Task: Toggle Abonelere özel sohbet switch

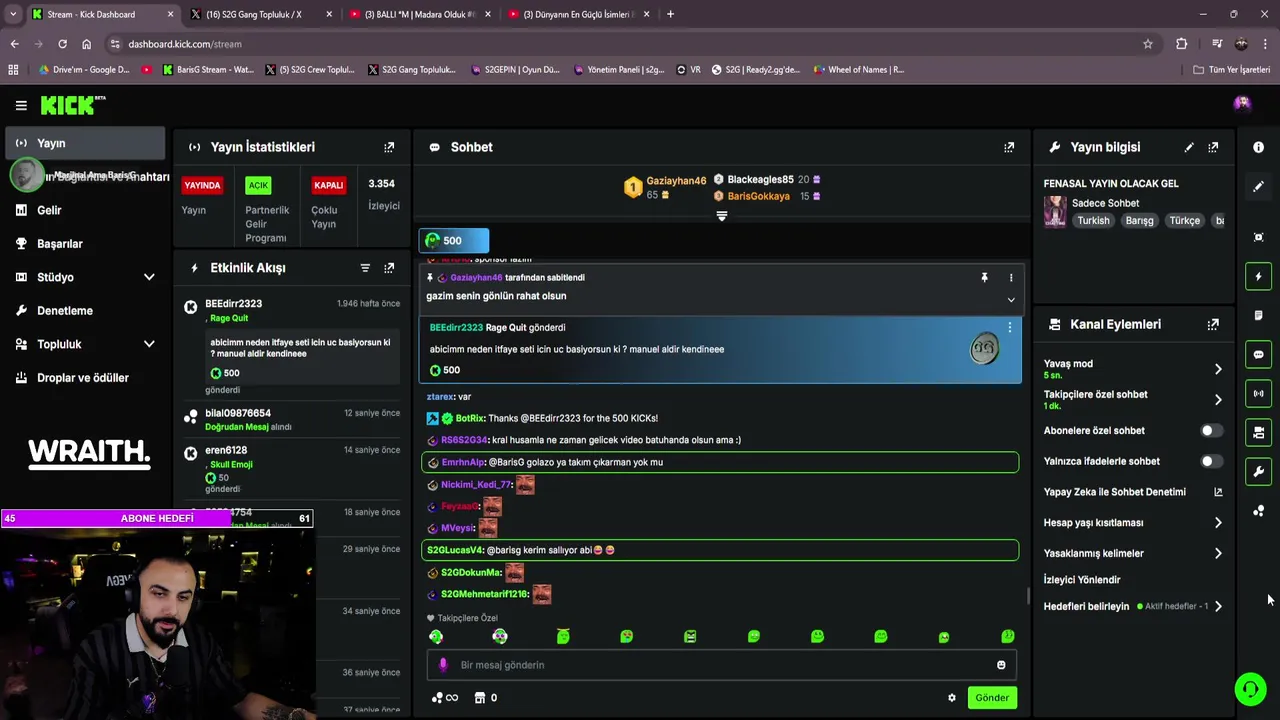Action: tap(1211, 430)
